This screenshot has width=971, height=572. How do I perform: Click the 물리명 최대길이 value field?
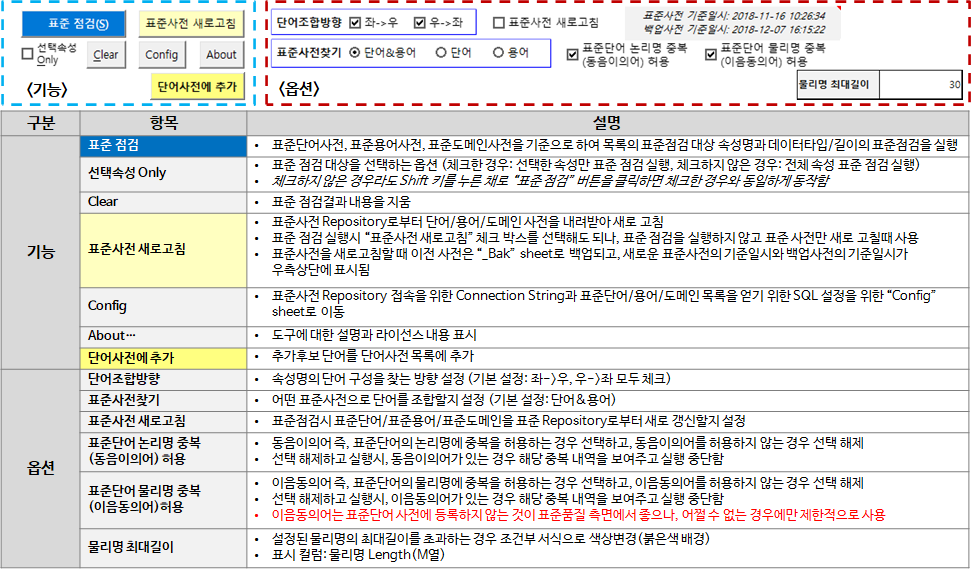(920, 85)
